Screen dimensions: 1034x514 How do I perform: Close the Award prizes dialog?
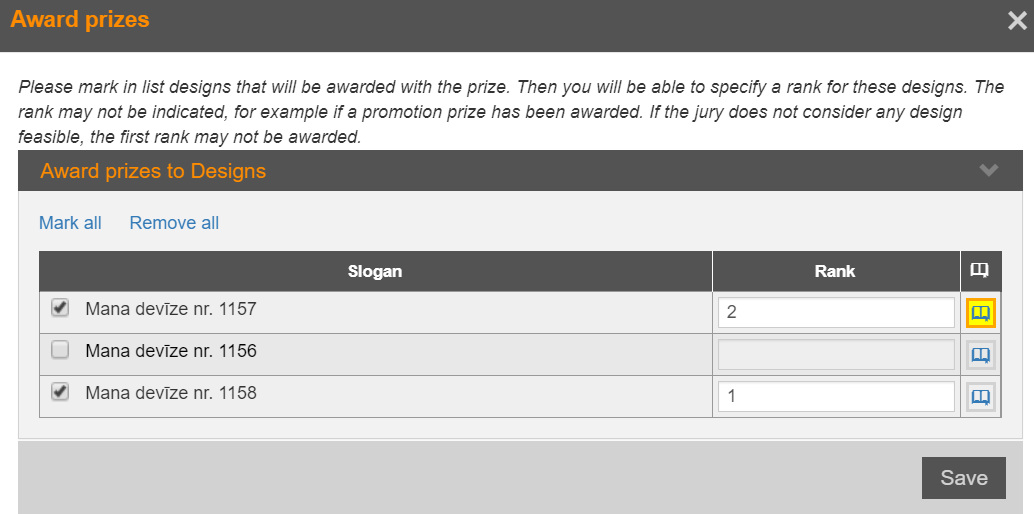[1017, 20]
